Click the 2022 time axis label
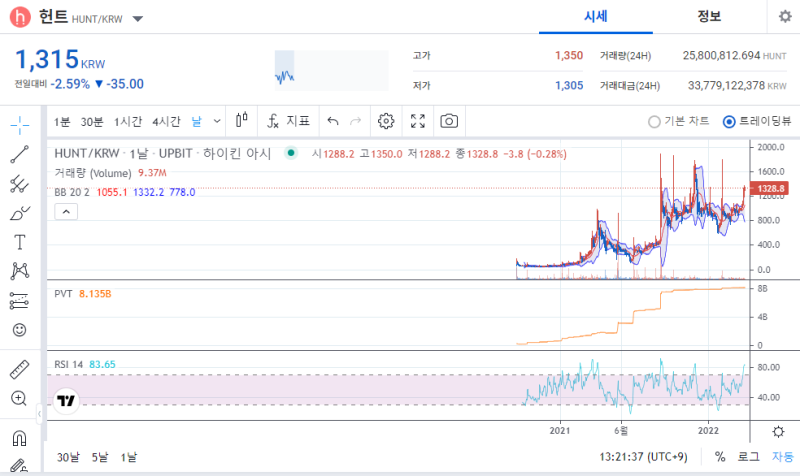The image size is (800, 476). tap(708, 431)
